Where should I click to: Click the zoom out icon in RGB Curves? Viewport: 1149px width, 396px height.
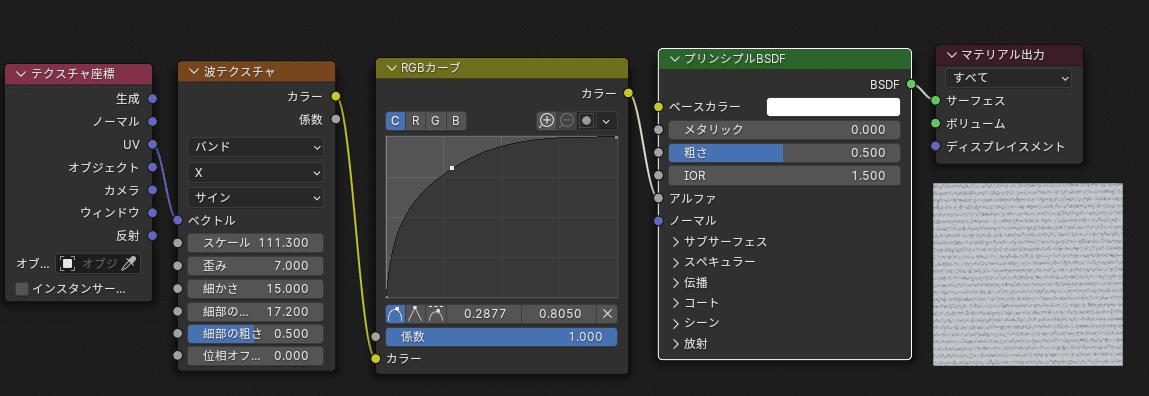pos(566,121)
